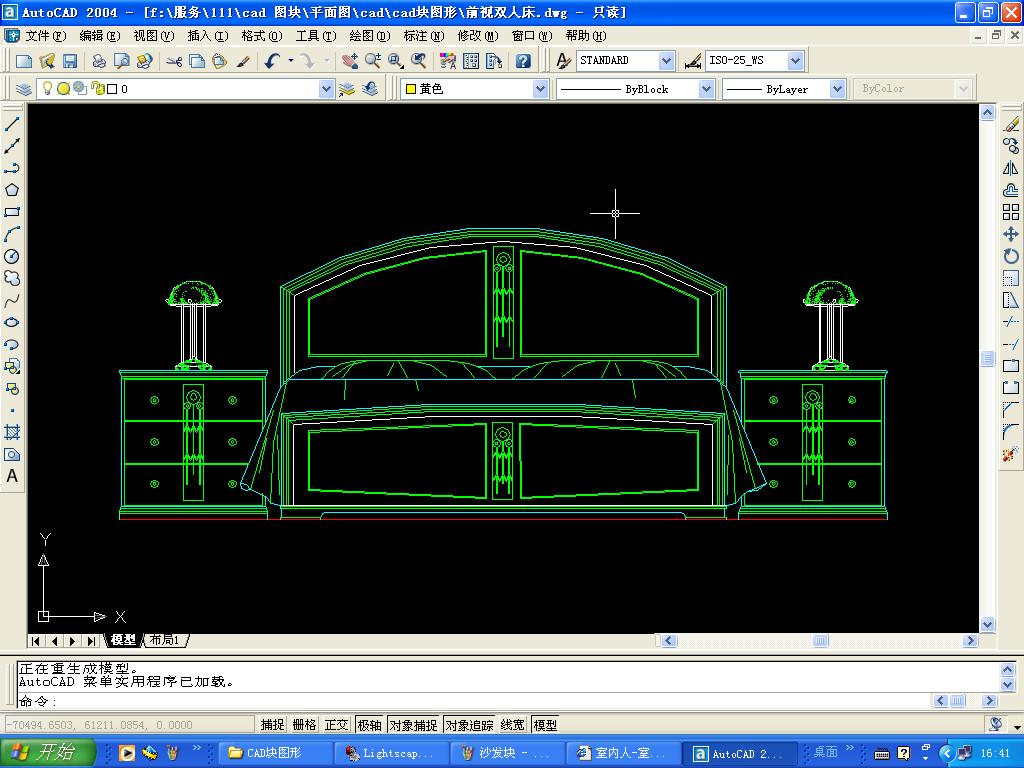The image size is (1024, 768).
Task: Click the Save icon in toolbar
Action: pos(70,61)
